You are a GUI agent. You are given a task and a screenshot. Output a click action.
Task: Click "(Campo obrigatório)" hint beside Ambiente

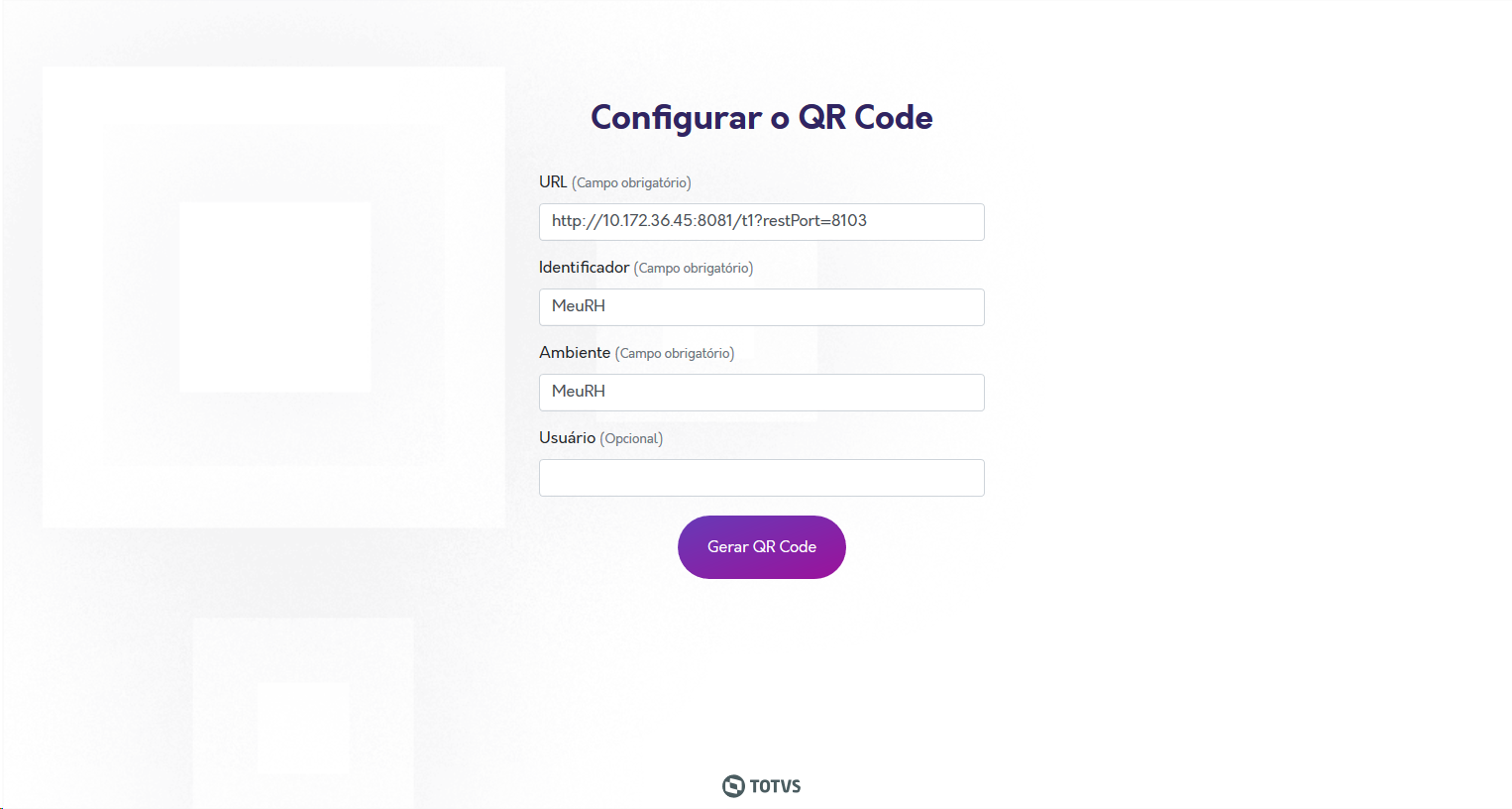coord(675,354)
